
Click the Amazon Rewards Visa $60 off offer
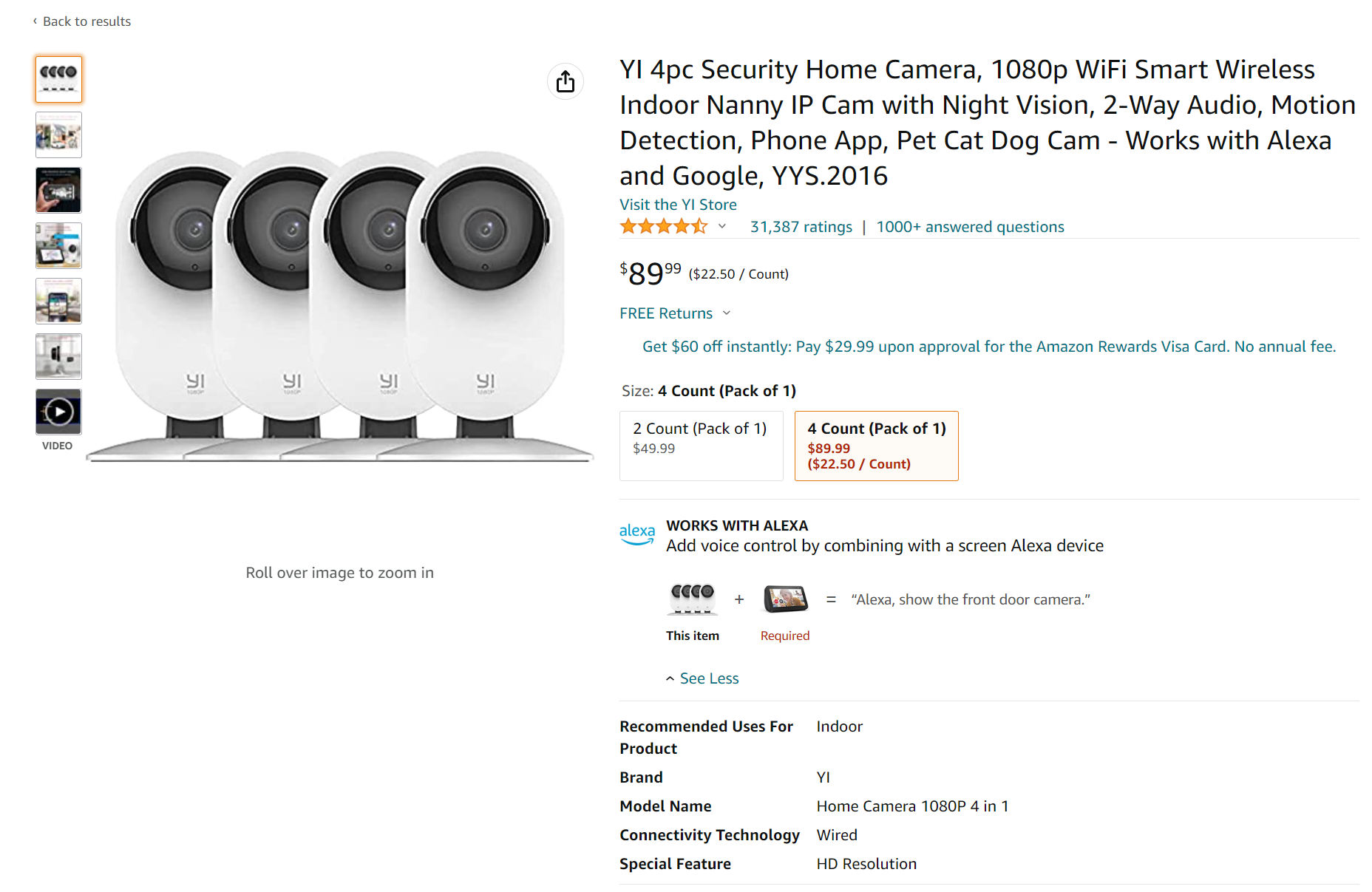click(x=988, y=347)
